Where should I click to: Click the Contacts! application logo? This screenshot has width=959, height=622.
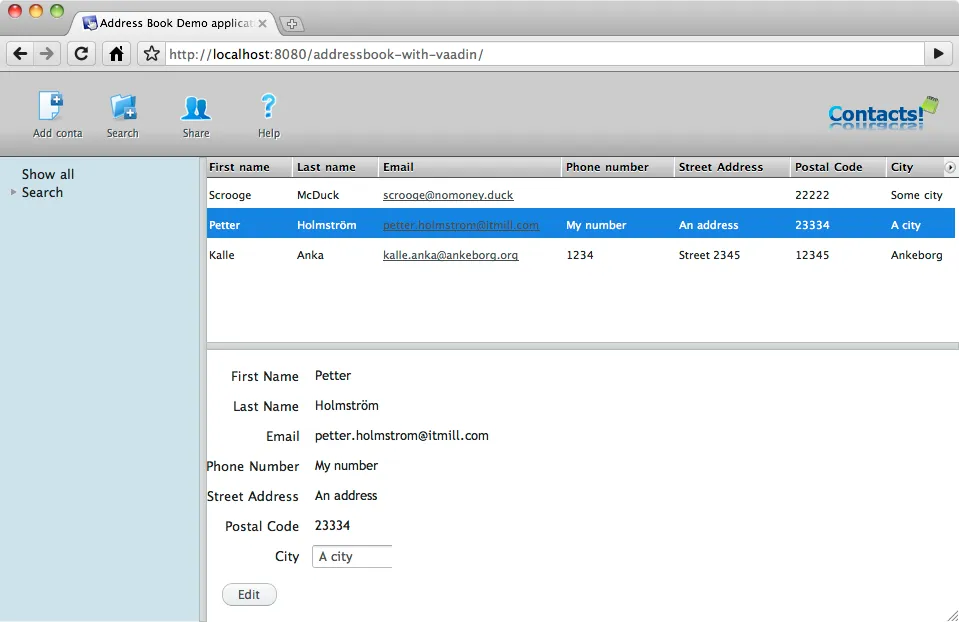[x=880, y=113]
